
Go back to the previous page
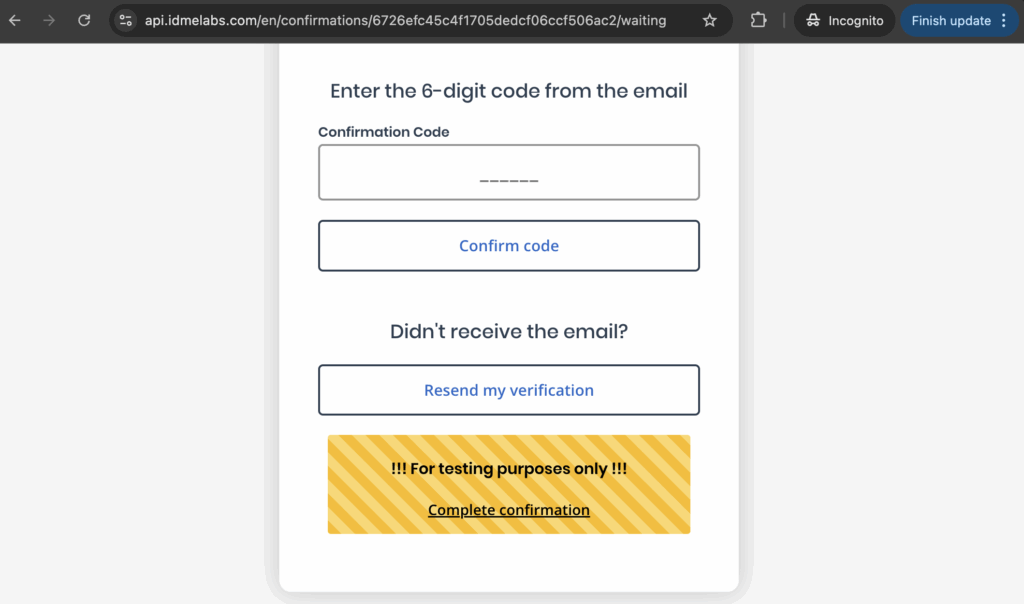pos(15,20)
